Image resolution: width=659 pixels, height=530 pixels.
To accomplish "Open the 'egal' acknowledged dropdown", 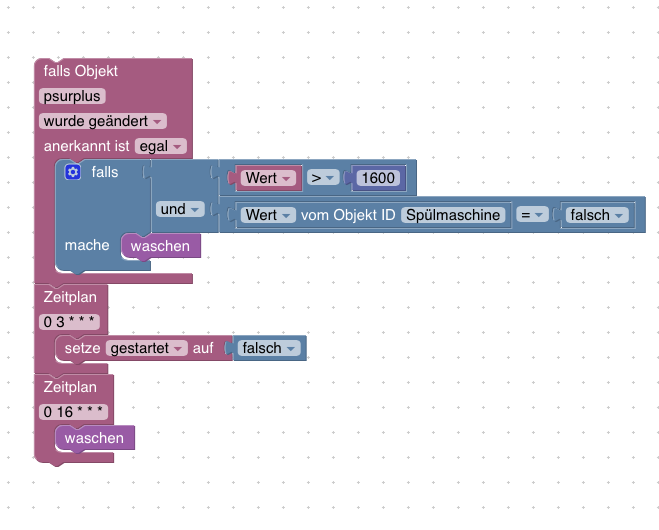I will pos(161,146).
